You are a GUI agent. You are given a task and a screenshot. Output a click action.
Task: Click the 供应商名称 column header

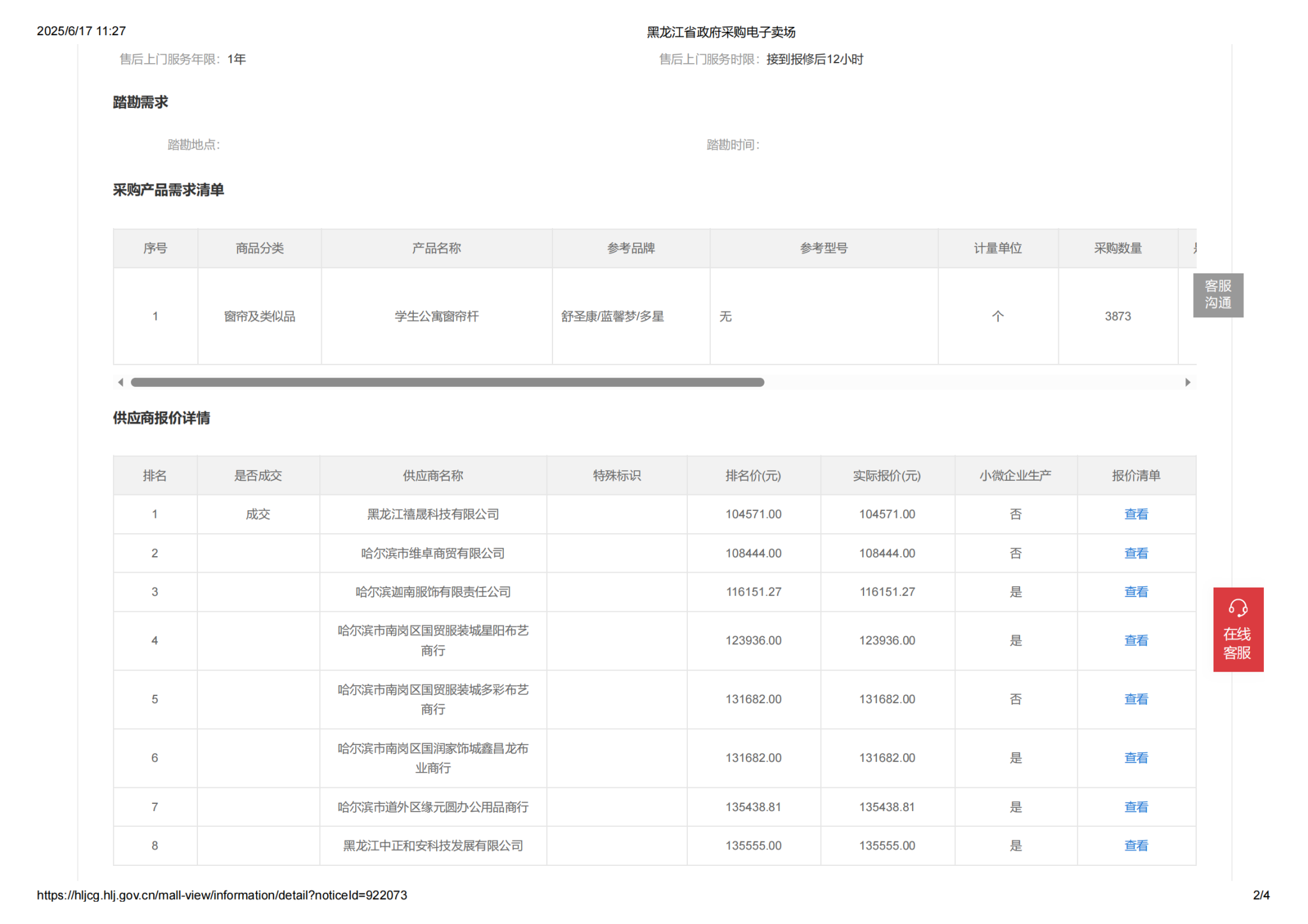pos(432,476)
